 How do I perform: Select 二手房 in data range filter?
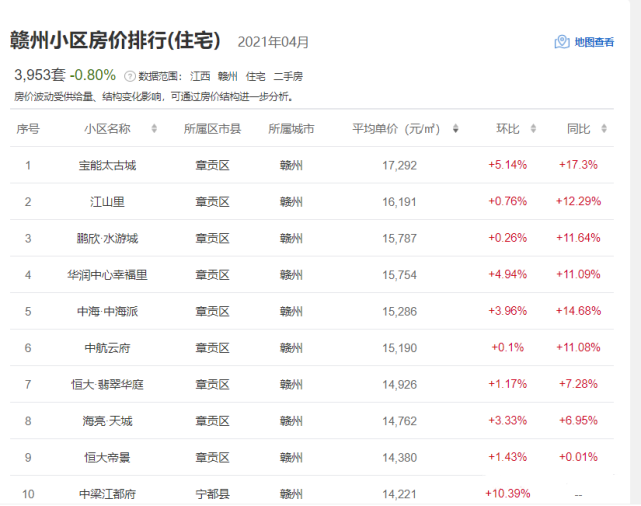pyautogui.click(x=288, y=76)
